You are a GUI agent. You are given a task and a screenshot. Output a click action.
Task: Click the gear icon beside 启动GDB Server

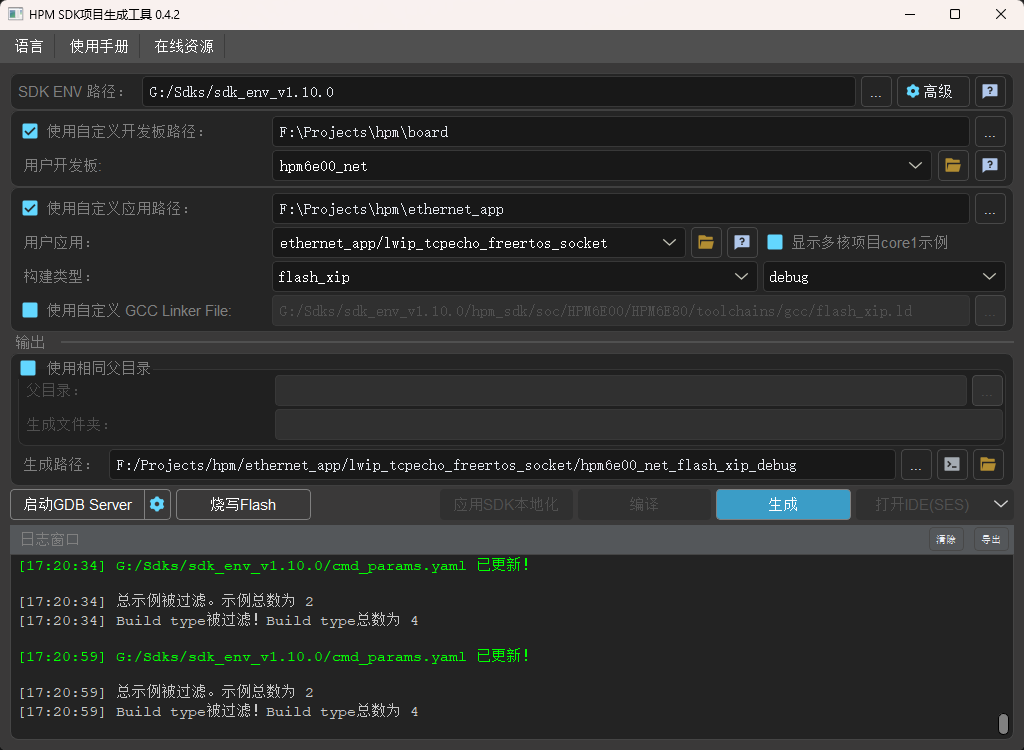[x=157, y=504]
